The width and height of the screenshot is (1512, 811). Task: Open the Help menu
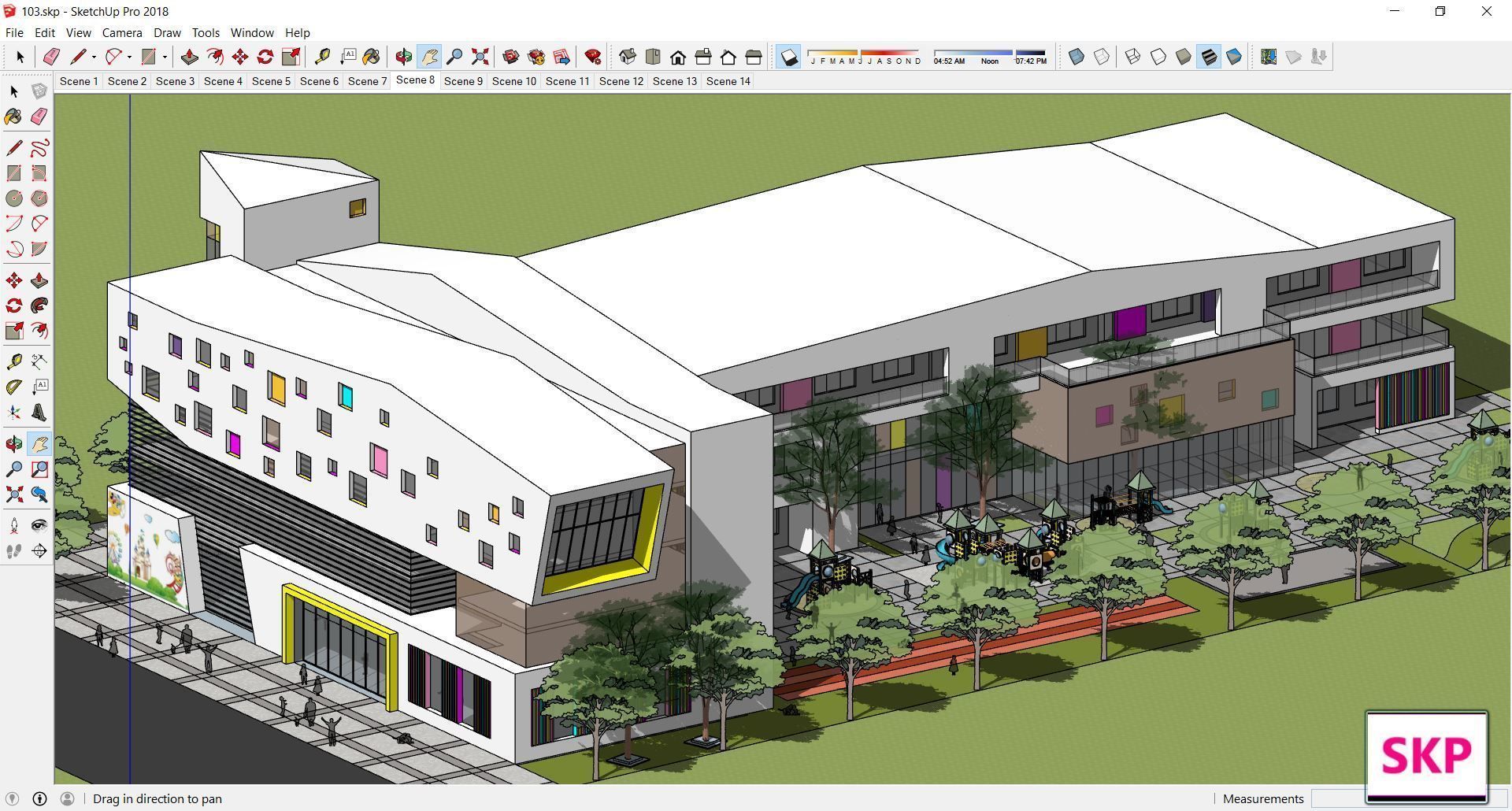click(x=297, y=33)
